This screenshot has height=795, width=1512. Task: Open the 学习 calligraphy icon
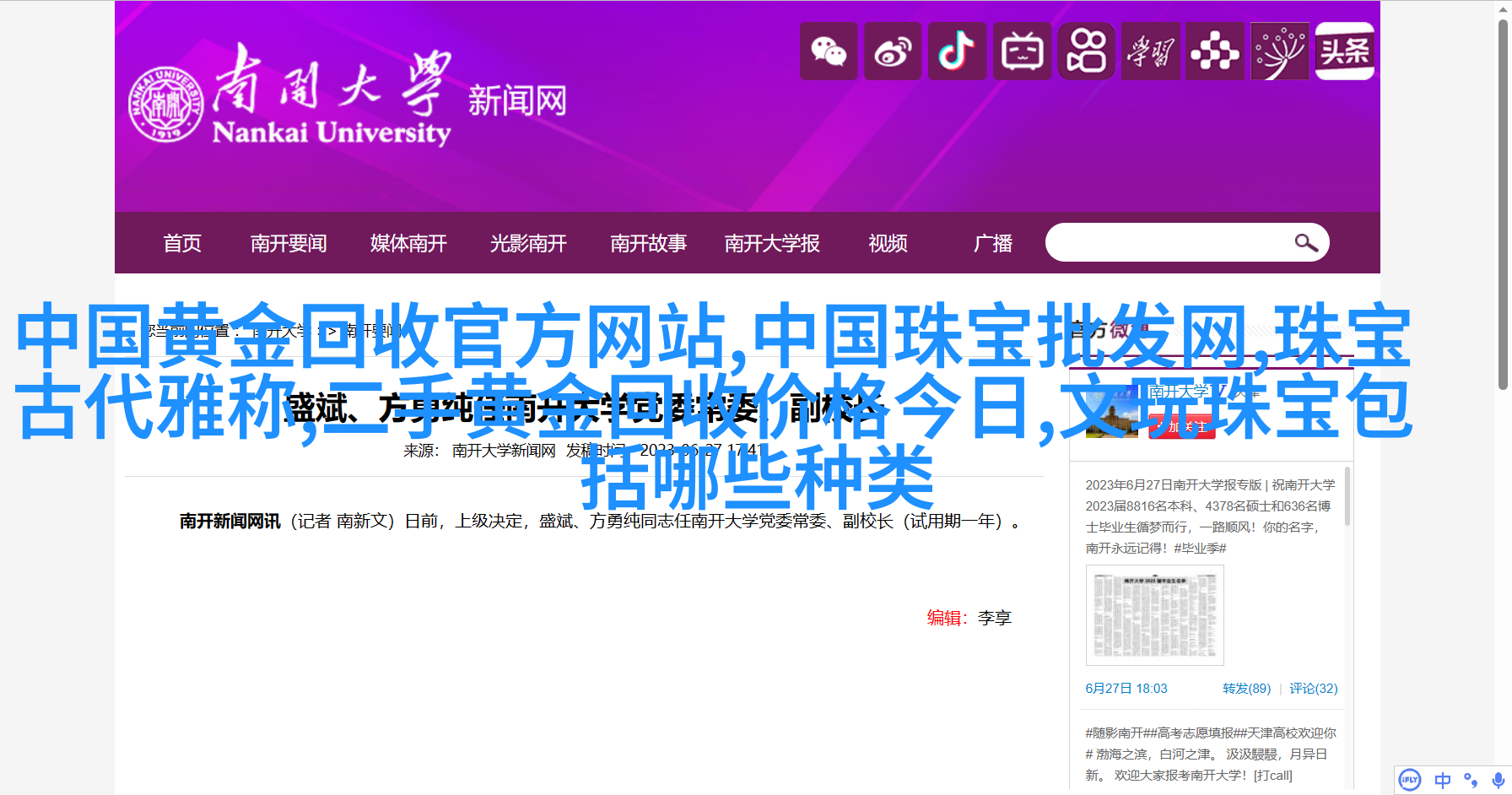point(1150,51)
